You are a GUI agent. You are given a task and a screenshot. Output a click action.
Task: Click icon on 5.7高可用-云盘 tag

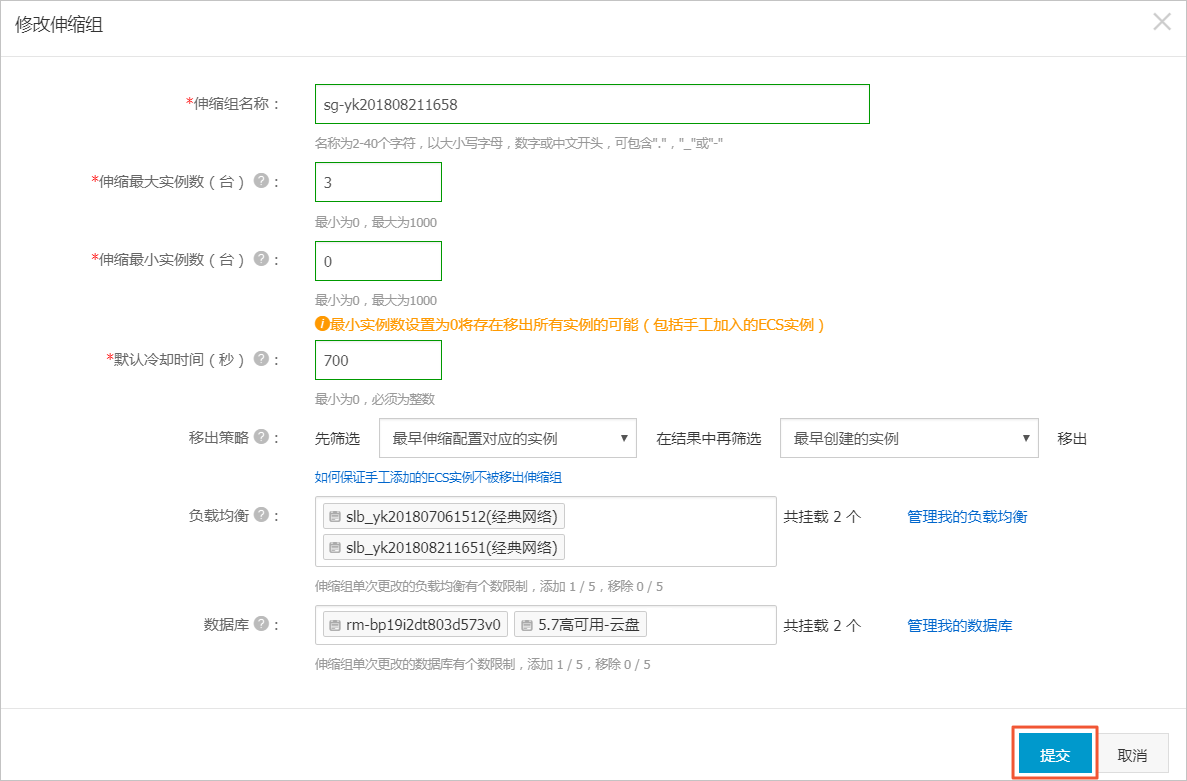[527, 625]
